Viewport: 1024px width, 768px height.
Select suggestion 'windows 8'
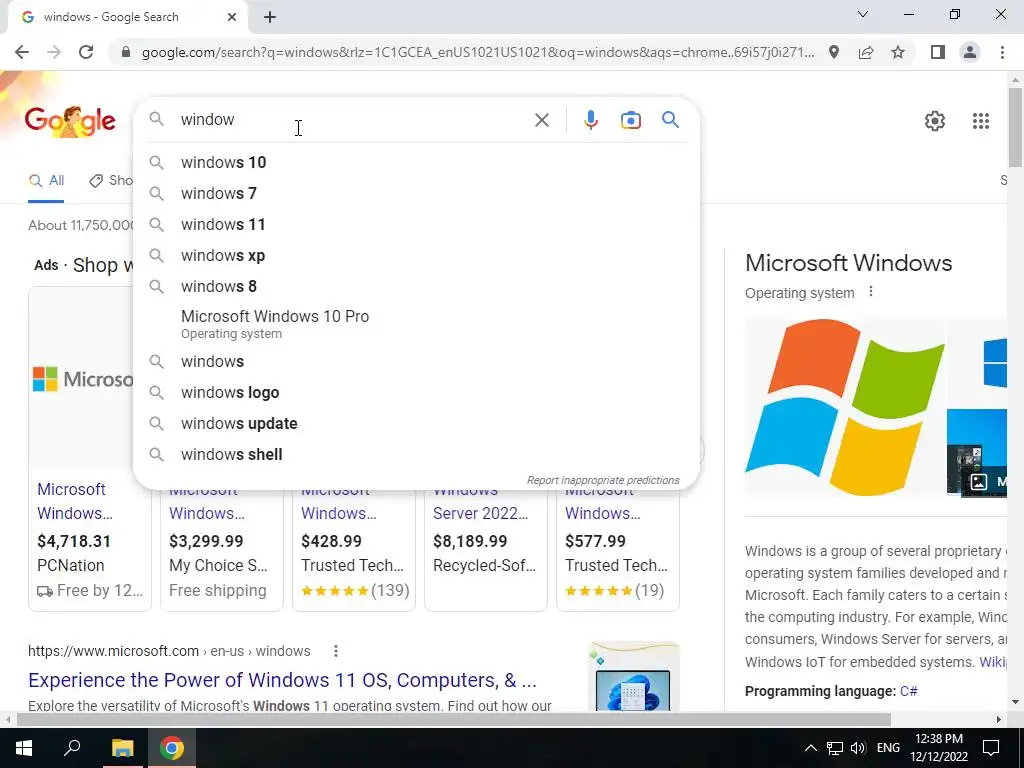coord(416,287)
